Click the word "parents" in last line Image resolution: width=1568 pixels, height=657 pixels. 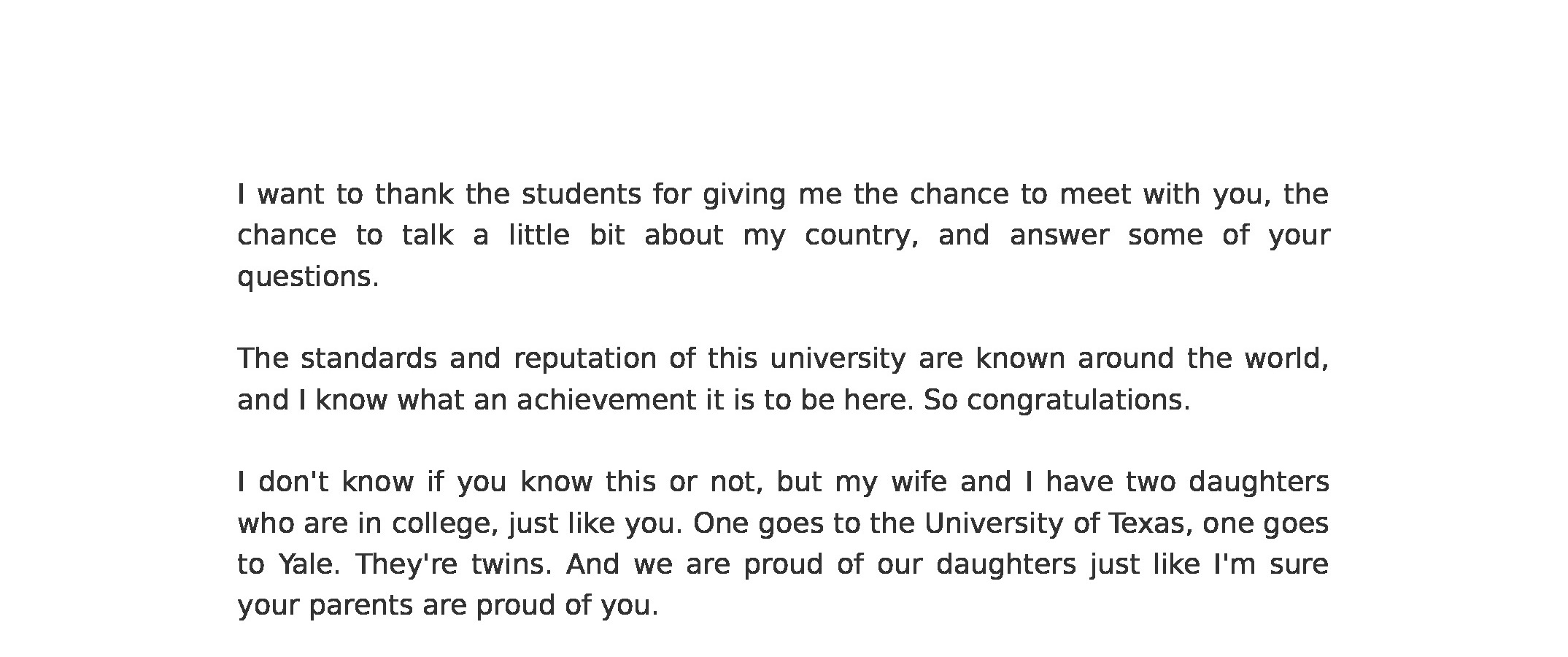pyautogui.click(x=361, y=606)
